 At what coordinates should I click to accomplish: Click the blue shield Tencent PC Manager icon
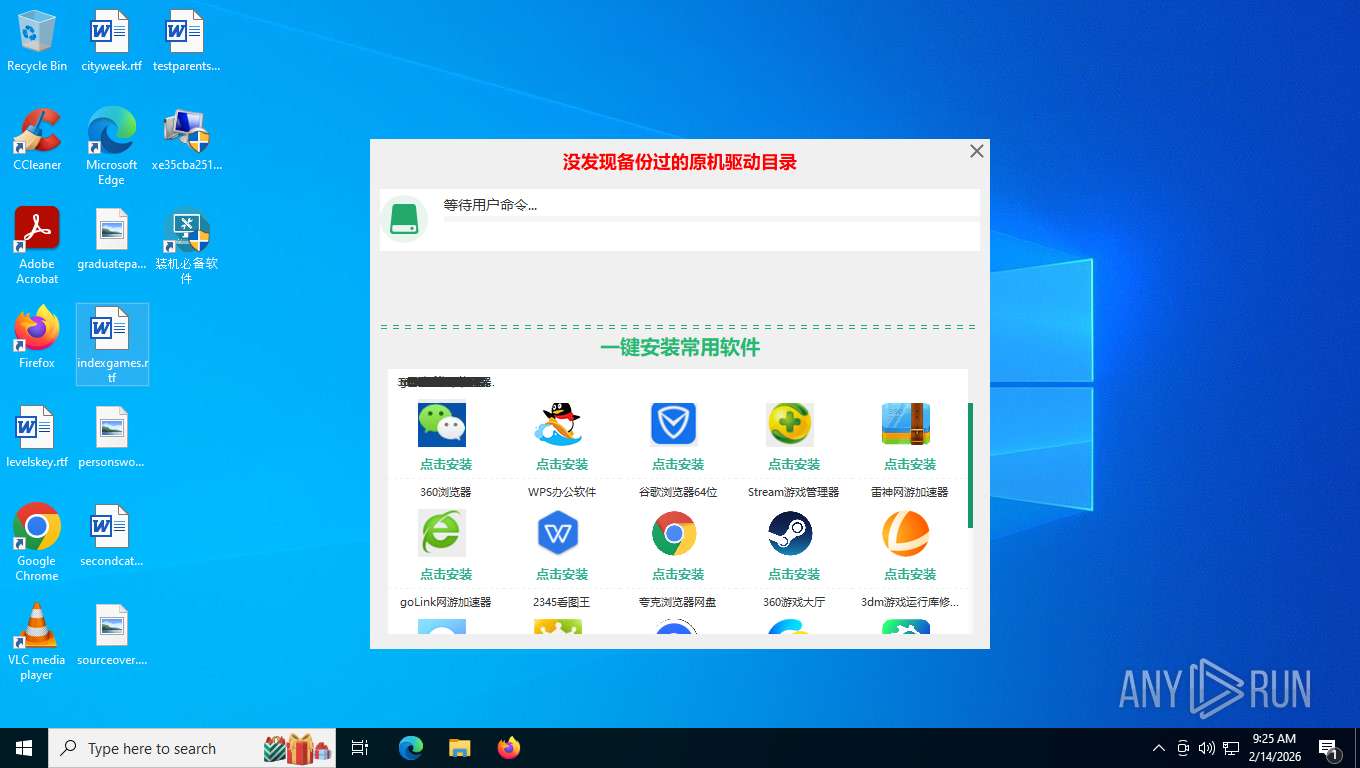[674, 424]
